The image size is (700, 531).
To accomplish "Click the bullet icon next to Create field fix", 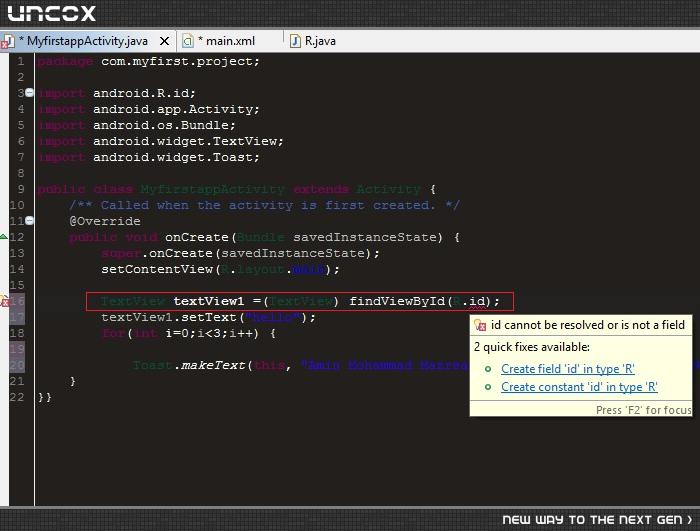I will pos(488,369).
